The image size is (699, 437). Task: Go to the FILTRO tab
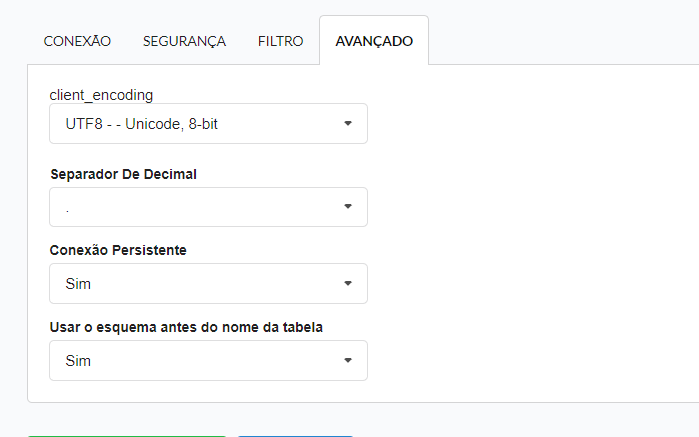(x=280, y=41)
